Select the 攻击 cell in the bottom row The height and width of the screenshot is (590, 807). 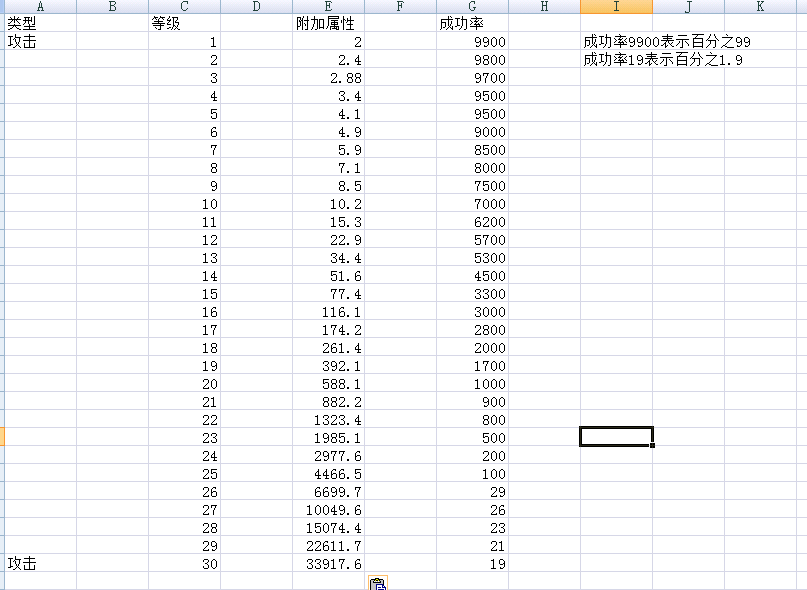[22, 564]
